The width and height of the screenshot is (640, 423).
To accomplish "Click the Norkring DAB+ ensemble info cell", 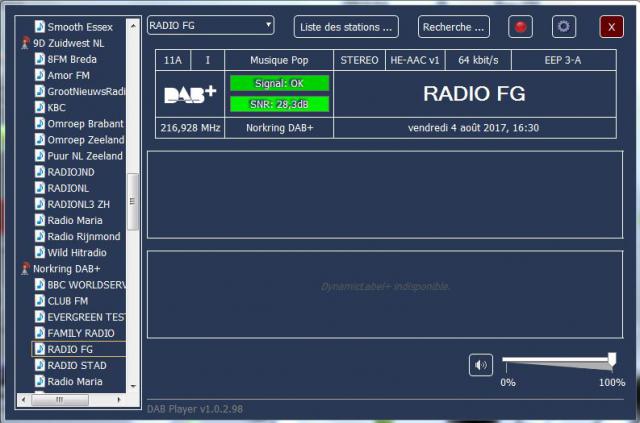I will [279, 128].
